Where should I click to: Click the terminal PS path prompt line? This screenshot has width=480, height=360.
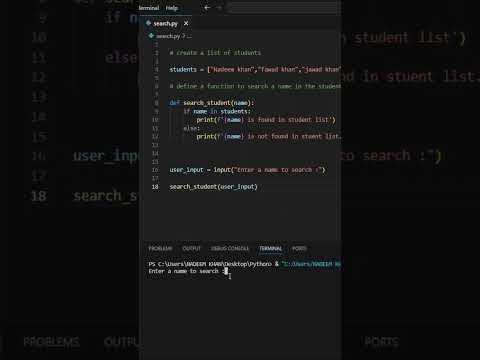[244, 264]
